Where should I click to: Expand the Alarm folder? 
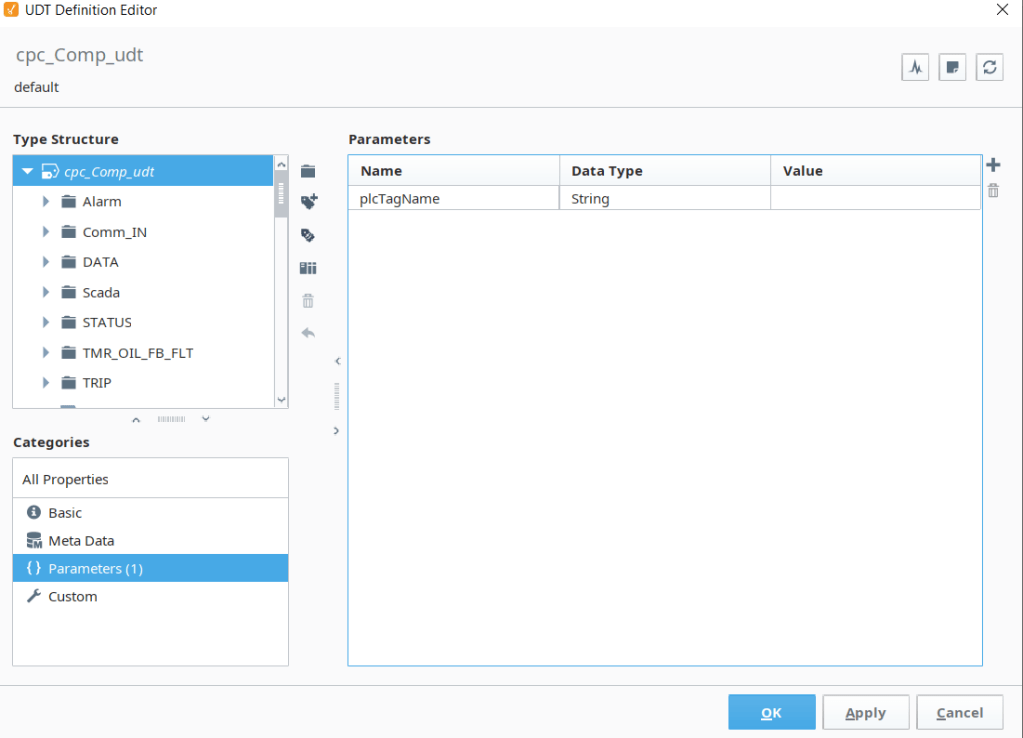pos(46,202)
